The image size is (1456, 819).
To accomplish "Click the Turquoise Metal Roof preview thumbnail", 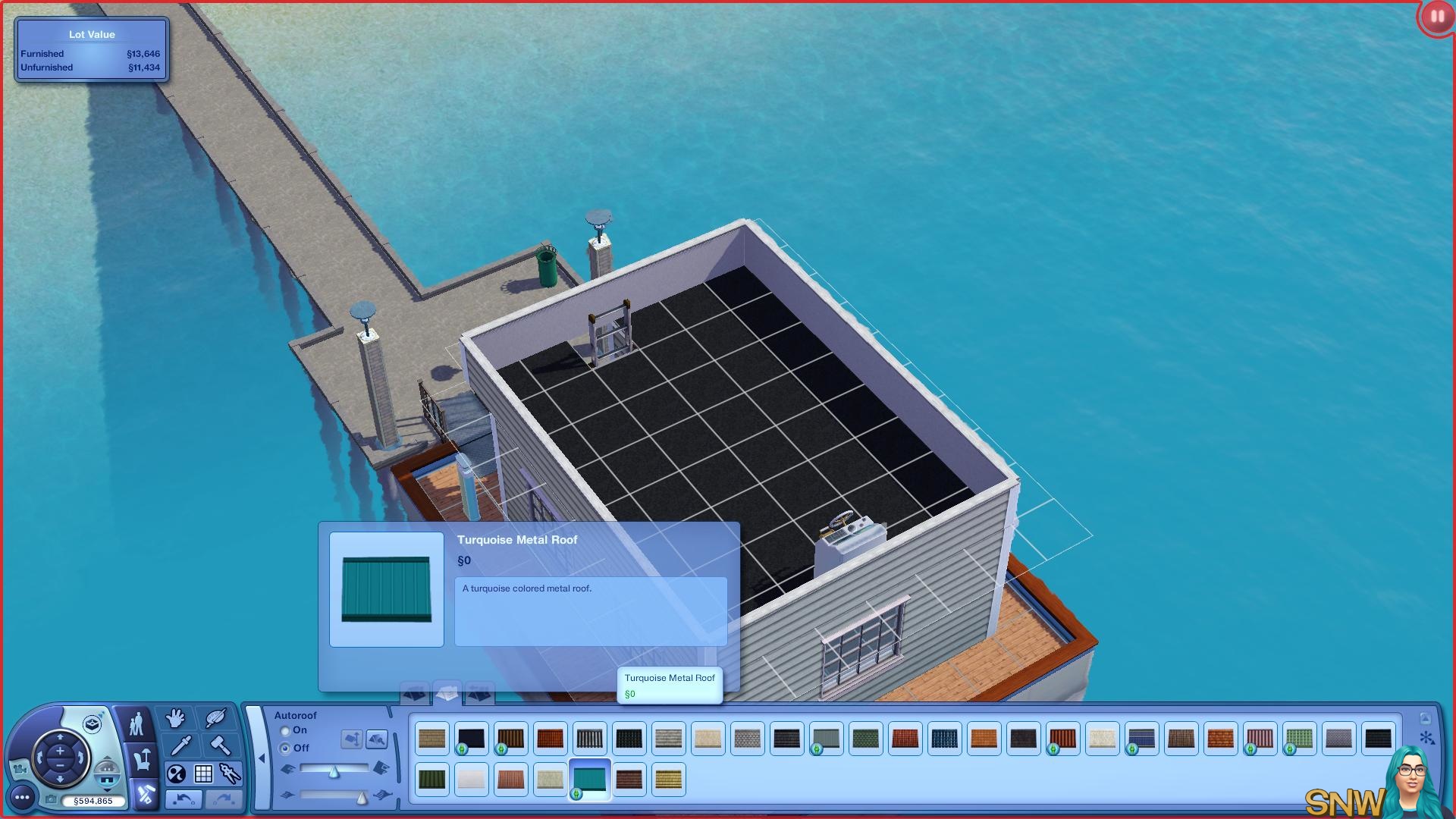I will [387, 589].
